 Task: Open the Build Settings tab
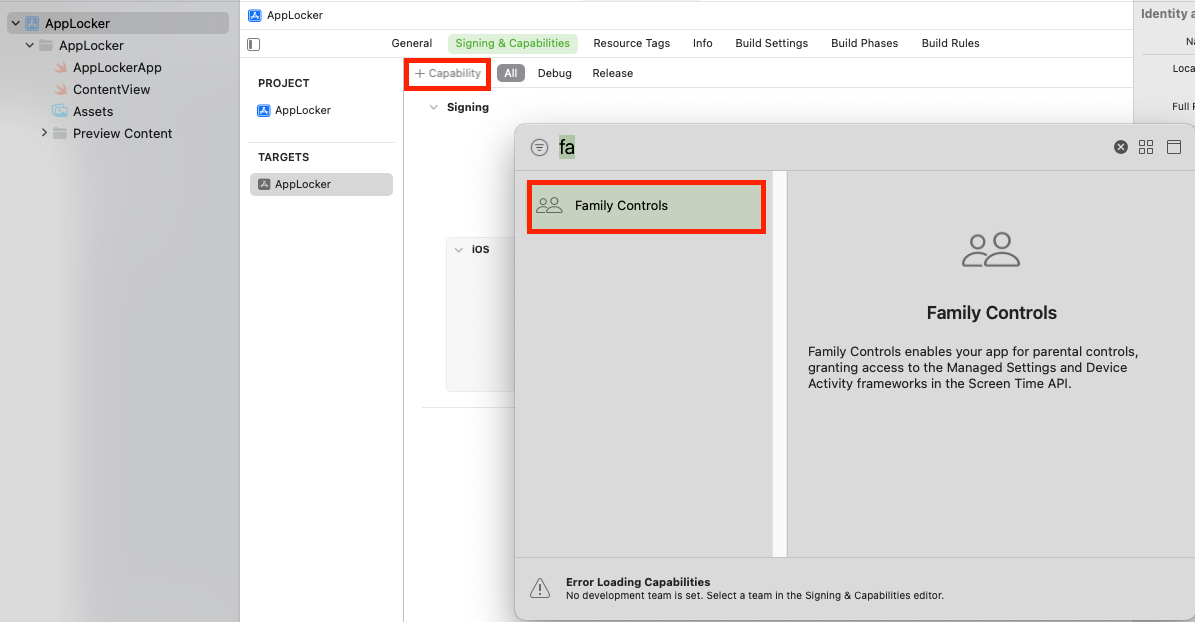coord(771,43)
